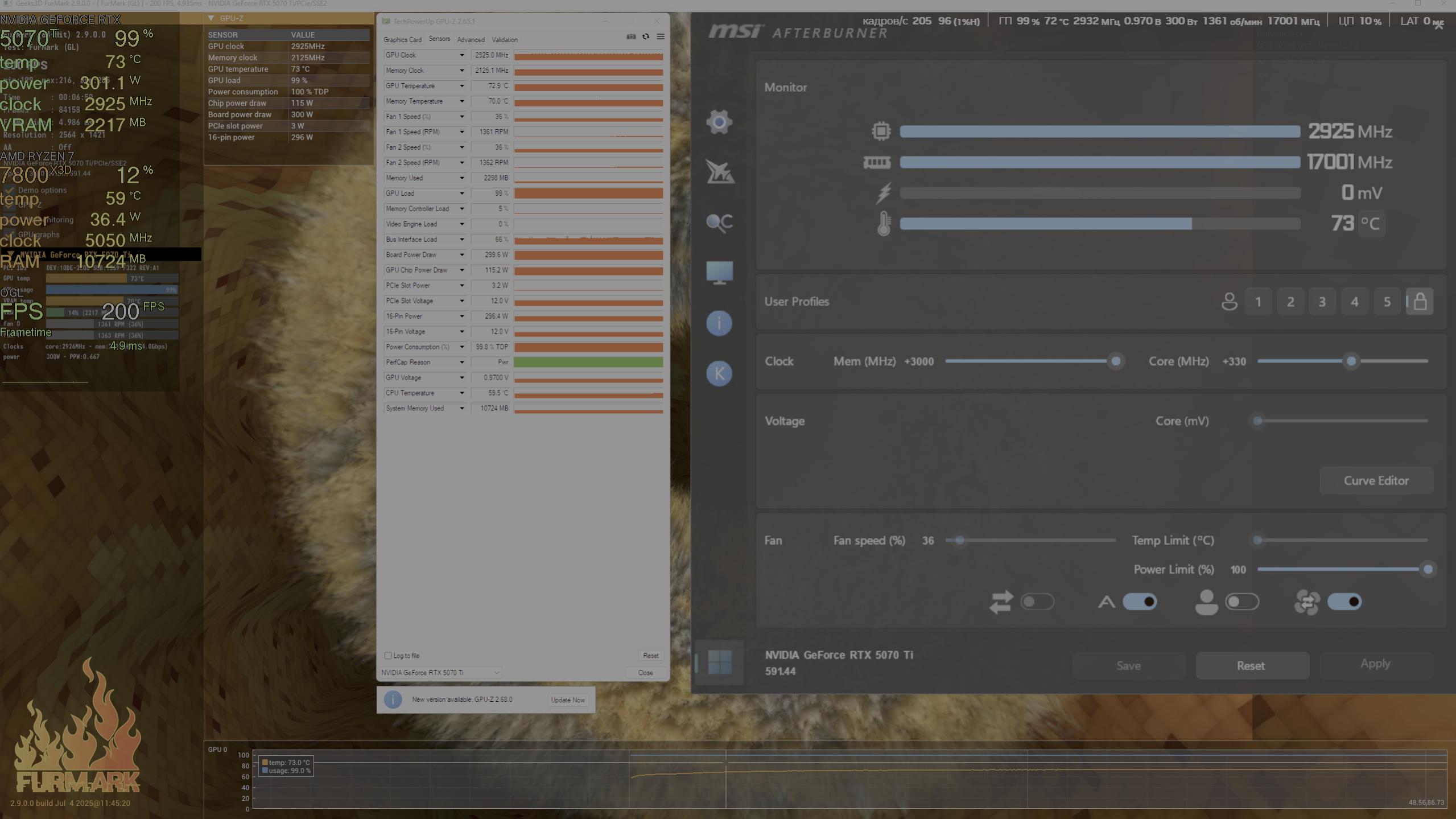
Task: Click the information 'i' sidebar icon
Action: (x=719, y=323)
